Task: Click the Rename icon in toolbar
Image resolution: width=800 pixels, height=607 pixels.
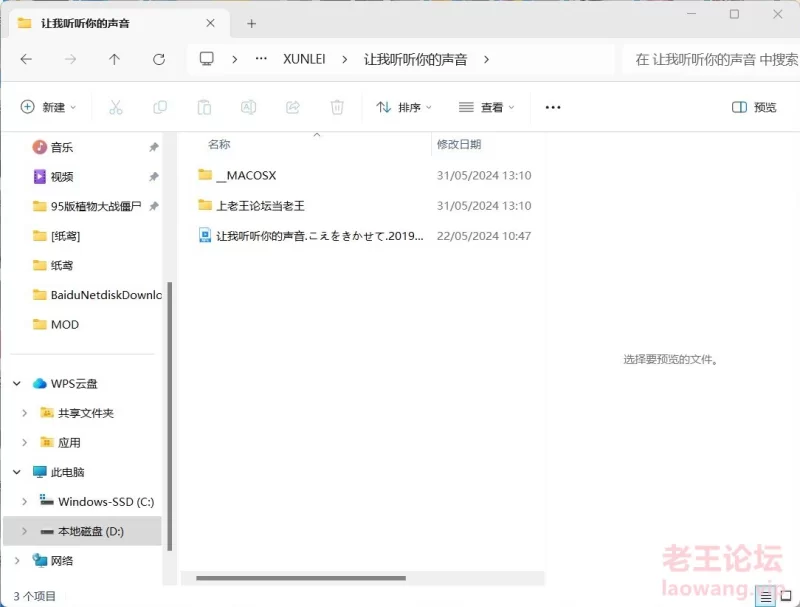Action: click(x=248, y=107)
